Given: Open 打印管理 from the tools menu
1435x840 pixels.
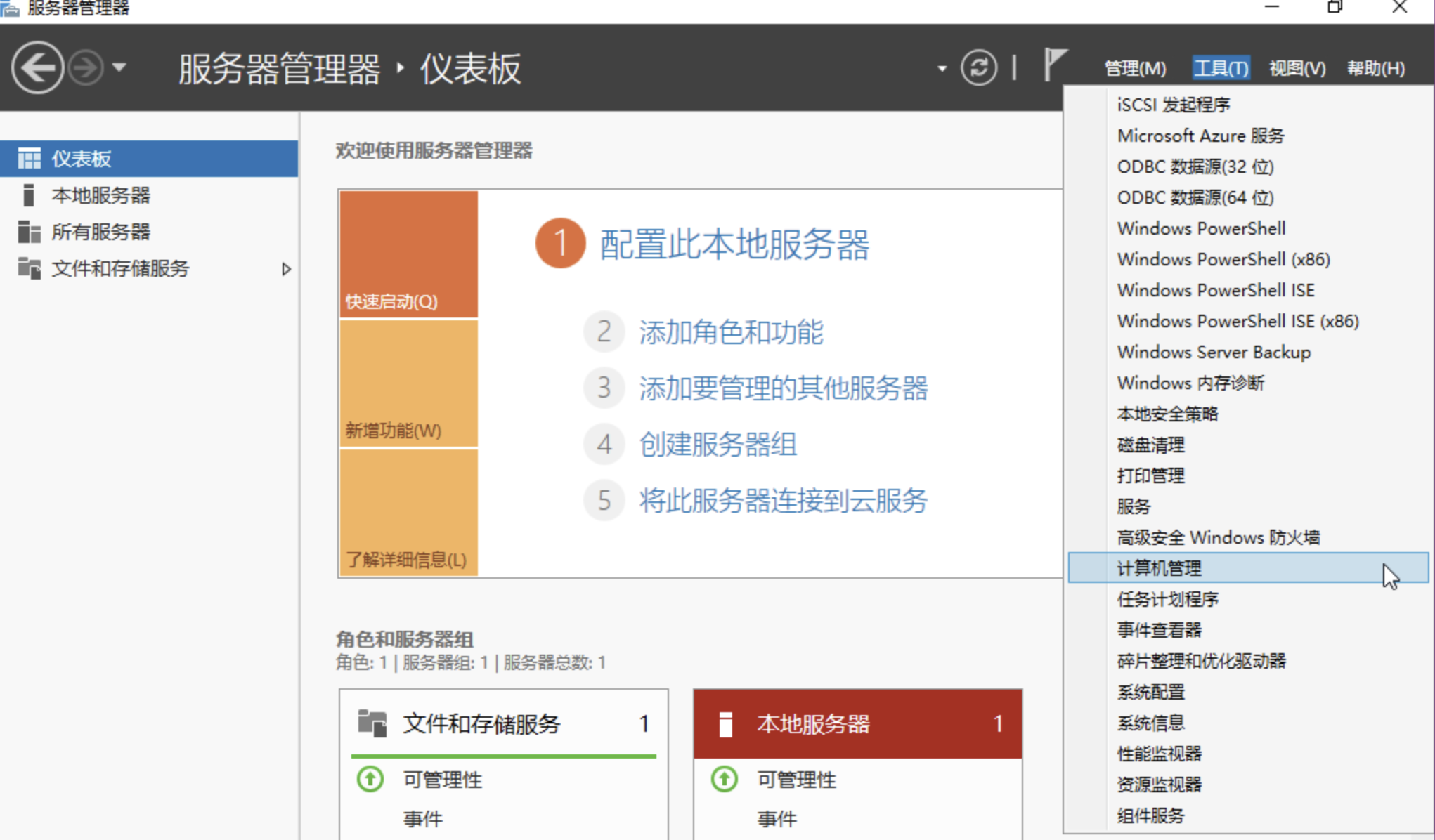Looking at the screenshot, I should (x=1248, y=475).
